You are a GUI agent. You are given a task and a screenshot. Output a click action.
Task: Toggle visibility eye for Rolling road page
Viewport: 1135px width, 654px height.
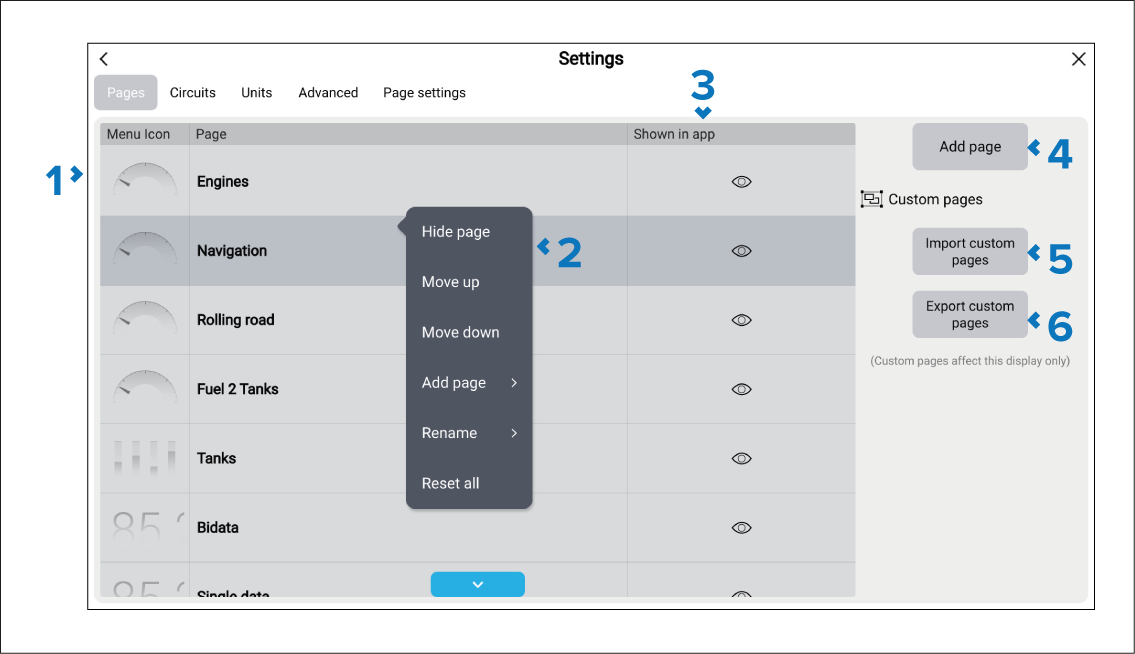pos(741,320)
